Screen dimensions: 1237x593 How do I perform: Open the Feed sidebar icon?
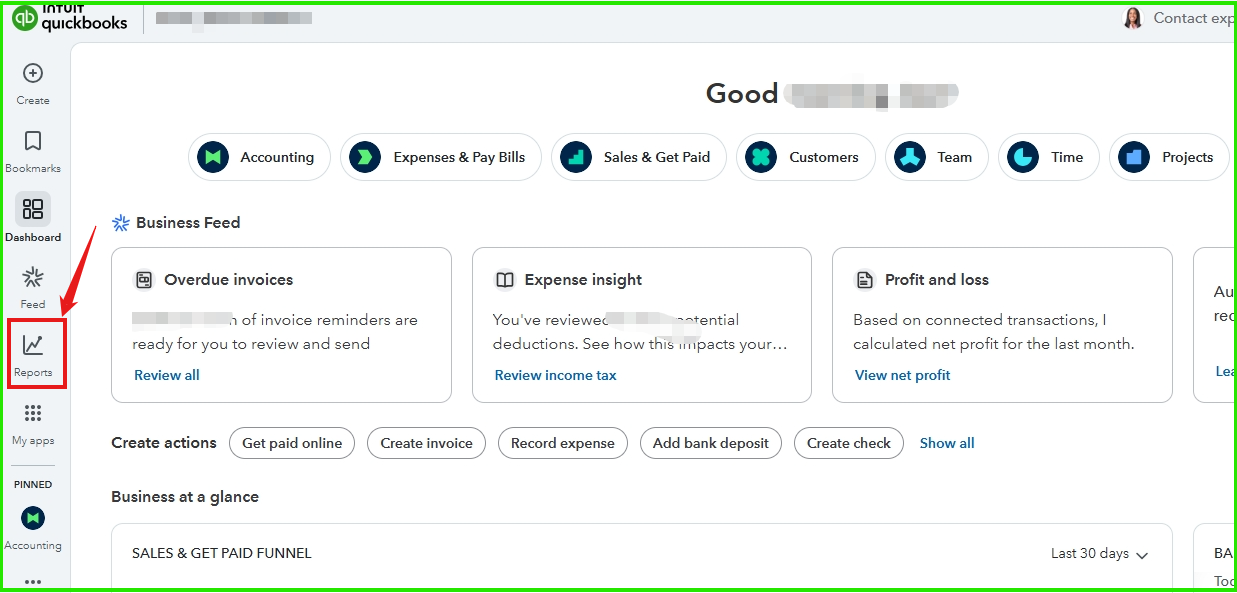33,278
